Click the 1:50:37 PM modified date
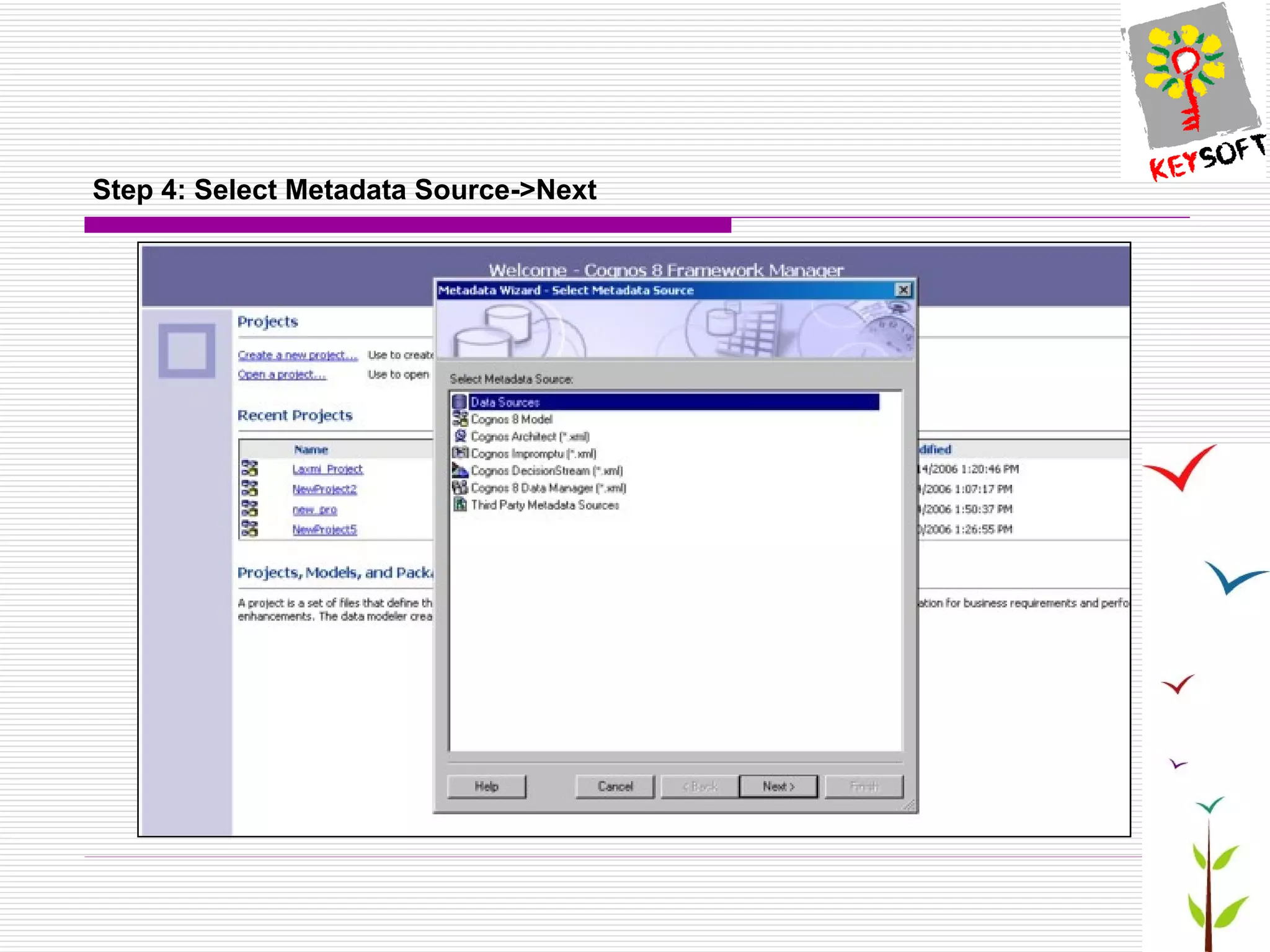 coord(966,509)
